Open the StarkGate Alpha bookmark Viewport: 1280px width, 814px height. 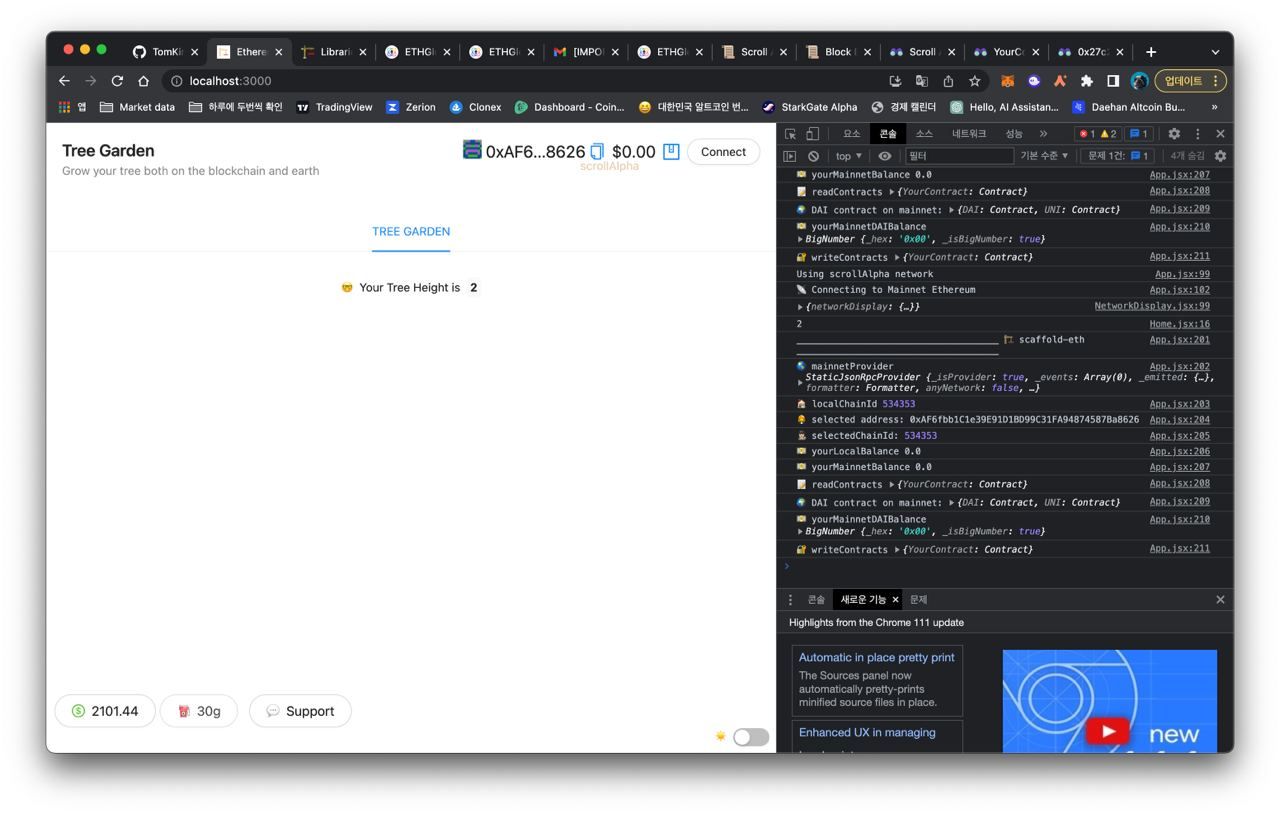pyautogui.click(x=810, y=107)
